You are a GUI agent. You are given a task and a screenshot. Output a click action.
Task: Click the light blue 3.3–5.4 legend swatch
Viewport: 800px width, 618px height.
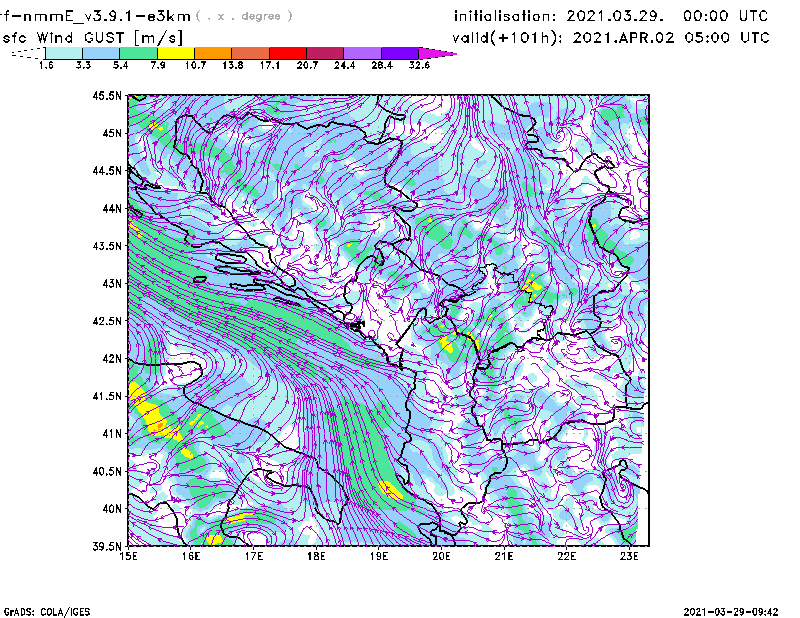click(101, 53)
